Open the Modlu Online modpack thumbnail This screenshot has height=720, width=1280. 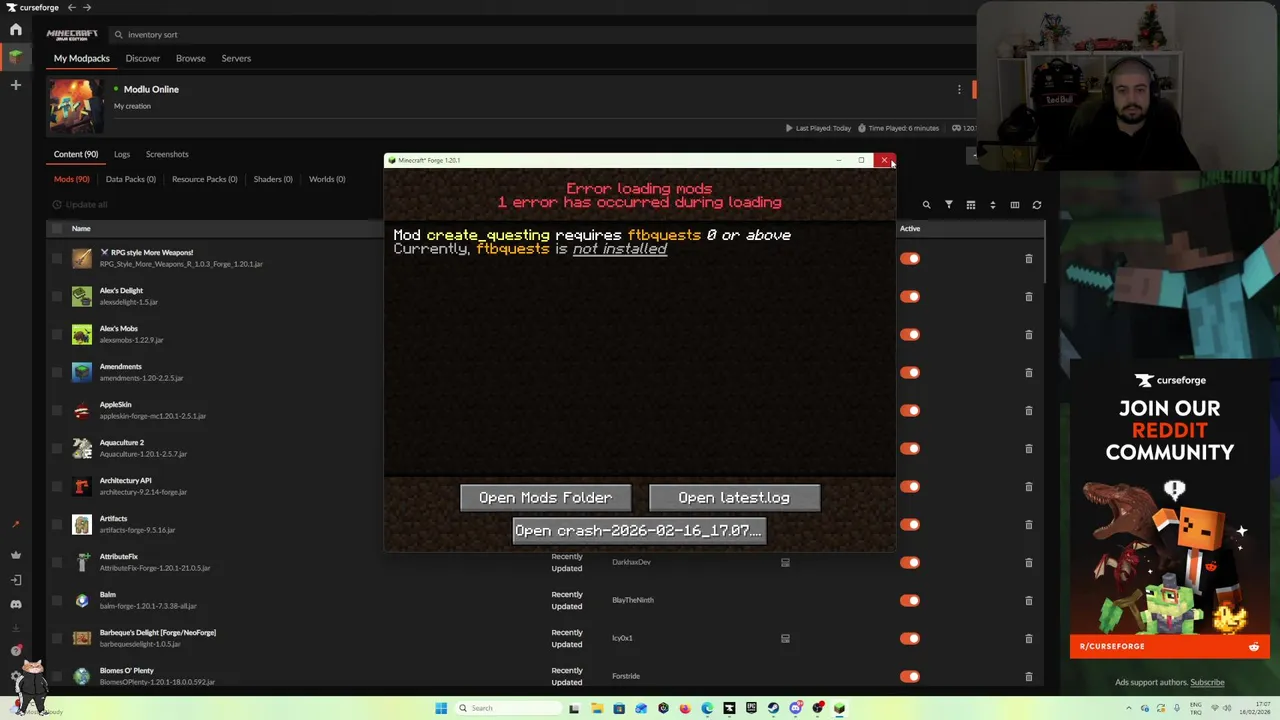[x=76, y=105]
